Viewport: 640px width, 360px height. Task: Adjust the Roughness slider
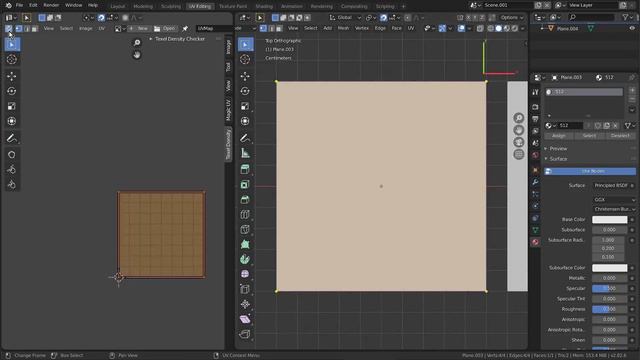(609, 309)
